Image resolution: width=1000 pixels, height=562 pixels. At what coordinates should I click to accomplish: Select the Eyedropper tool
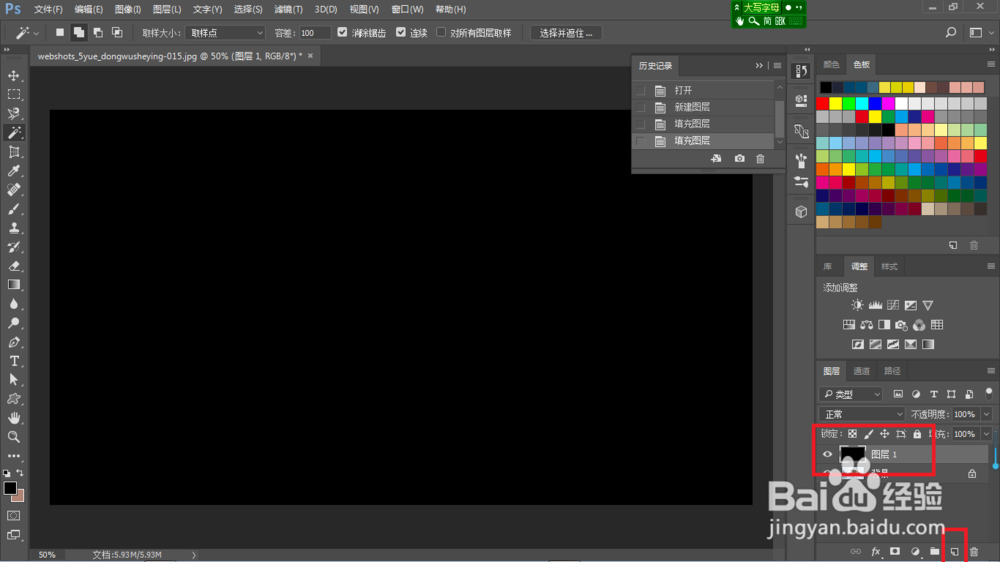coord(13,170)
